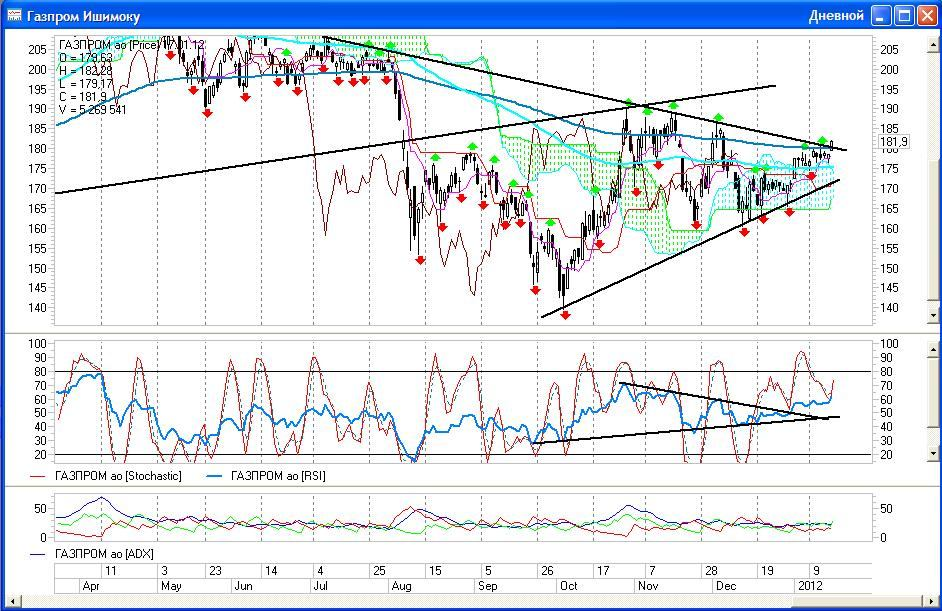
Task: Click the 2012 year label on time axis
Action: tap(809, 585)
